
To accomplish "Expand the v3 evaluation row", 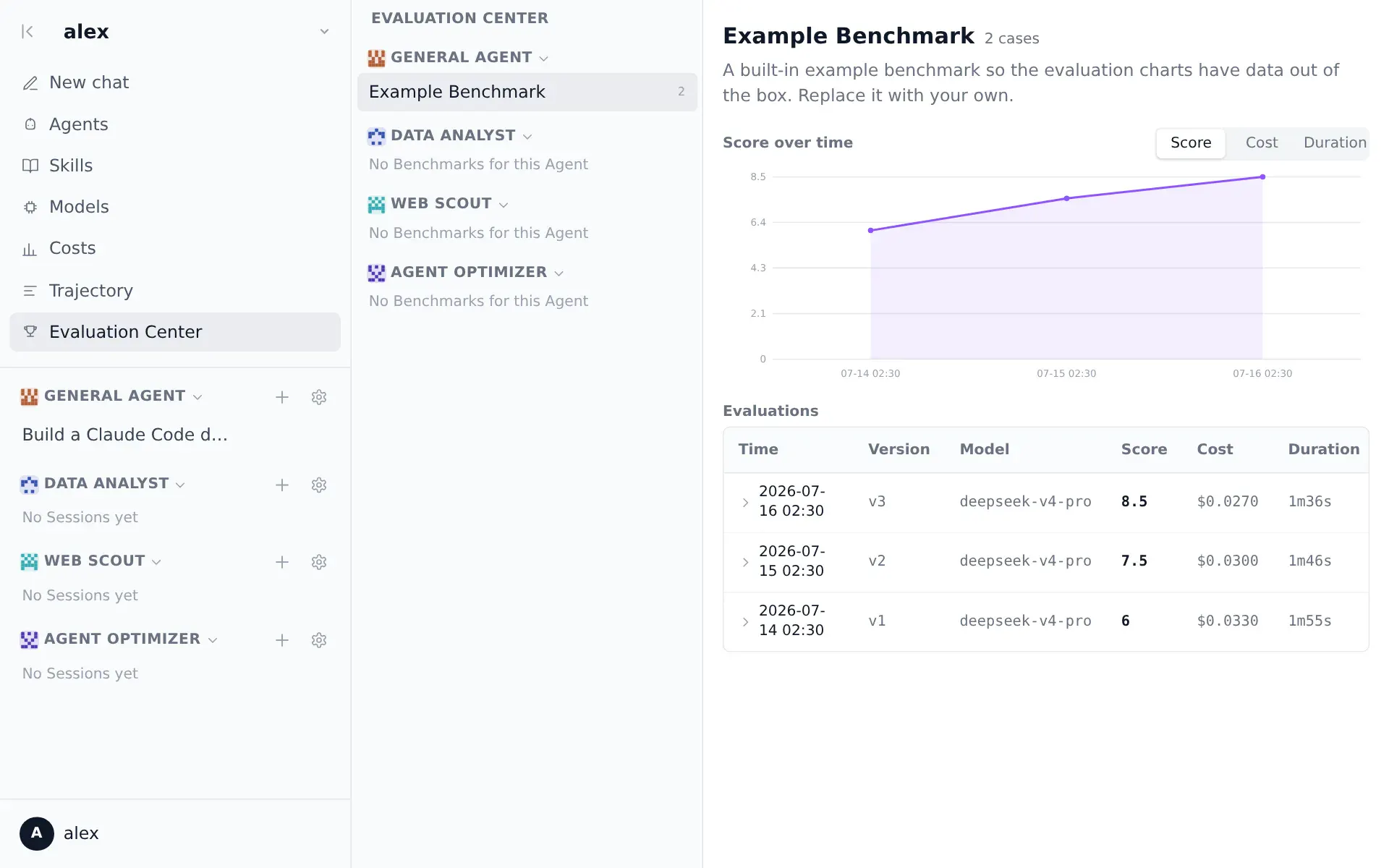I will [x=746, y=503].
